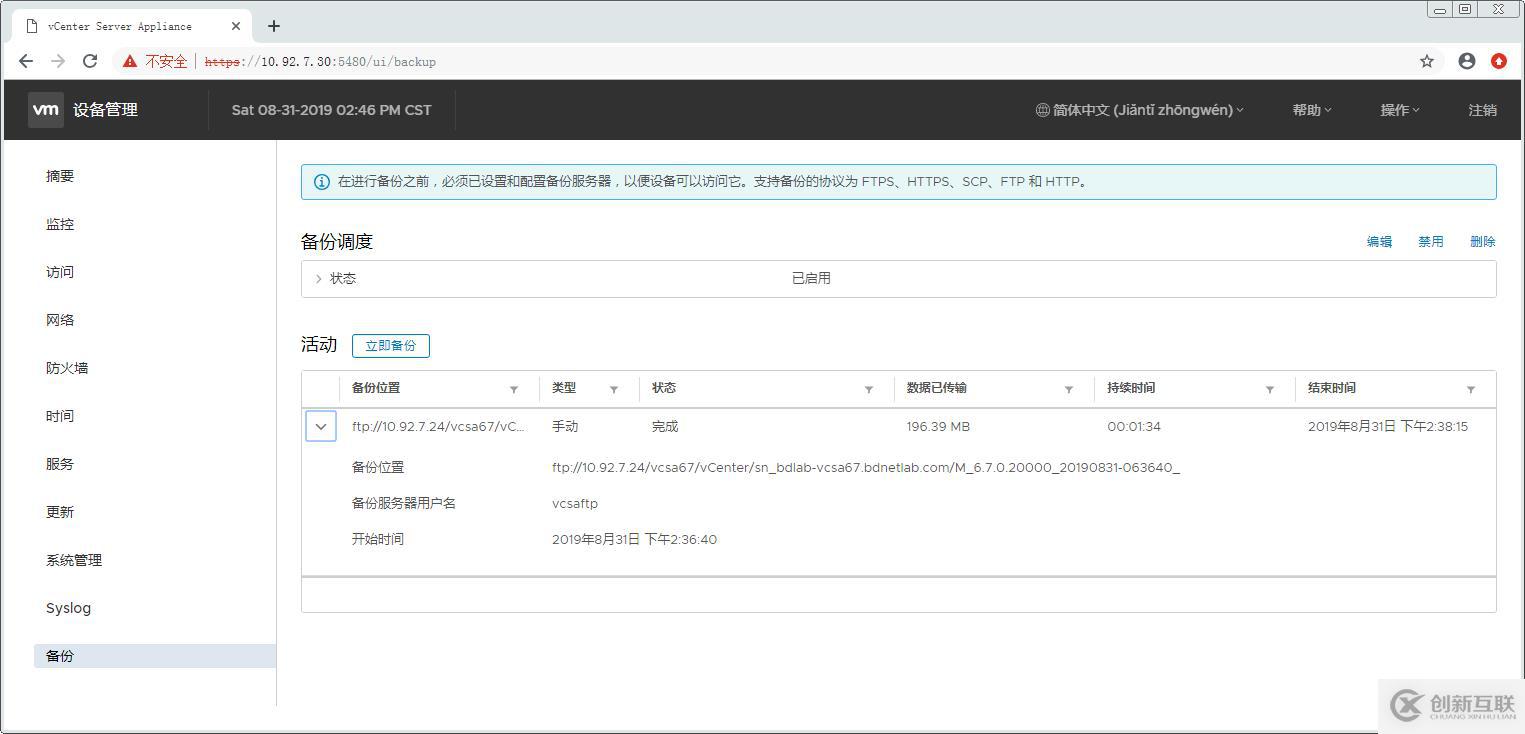This screenshot has height=734, width=1525.
Task: Open the filter icon on 类型 column
Action: tap(614, 389)
